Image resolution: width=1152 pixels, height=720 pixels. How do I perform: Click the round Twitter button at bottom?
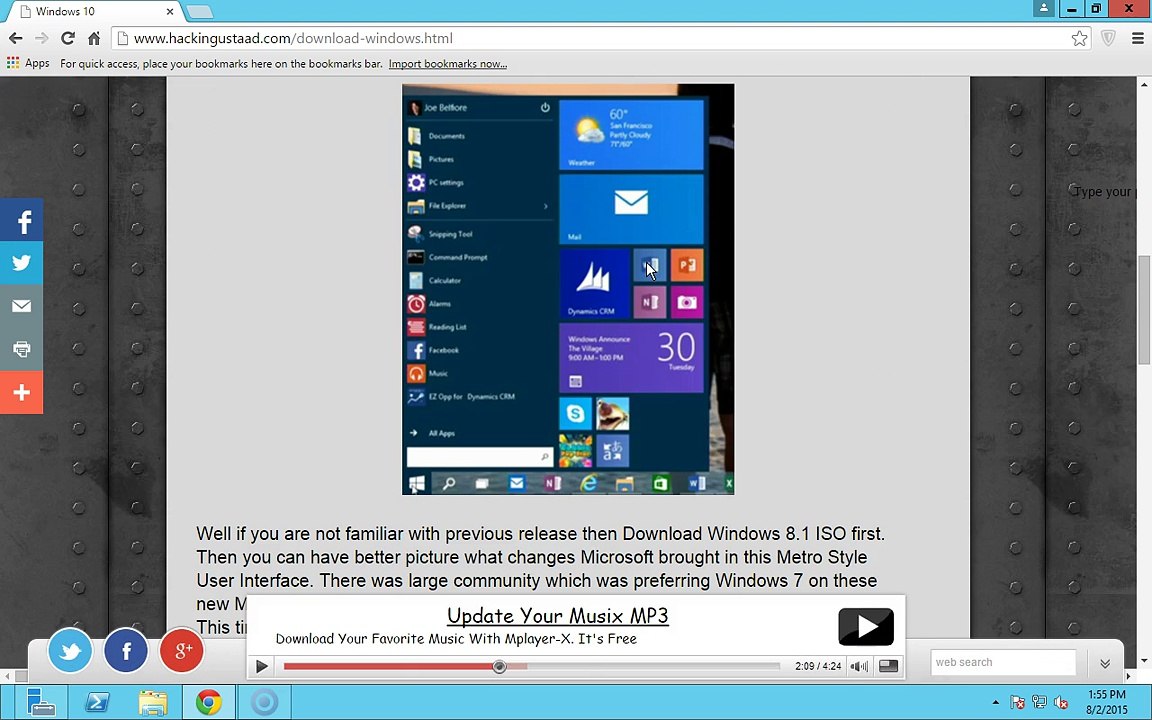[x=70, y=651]
